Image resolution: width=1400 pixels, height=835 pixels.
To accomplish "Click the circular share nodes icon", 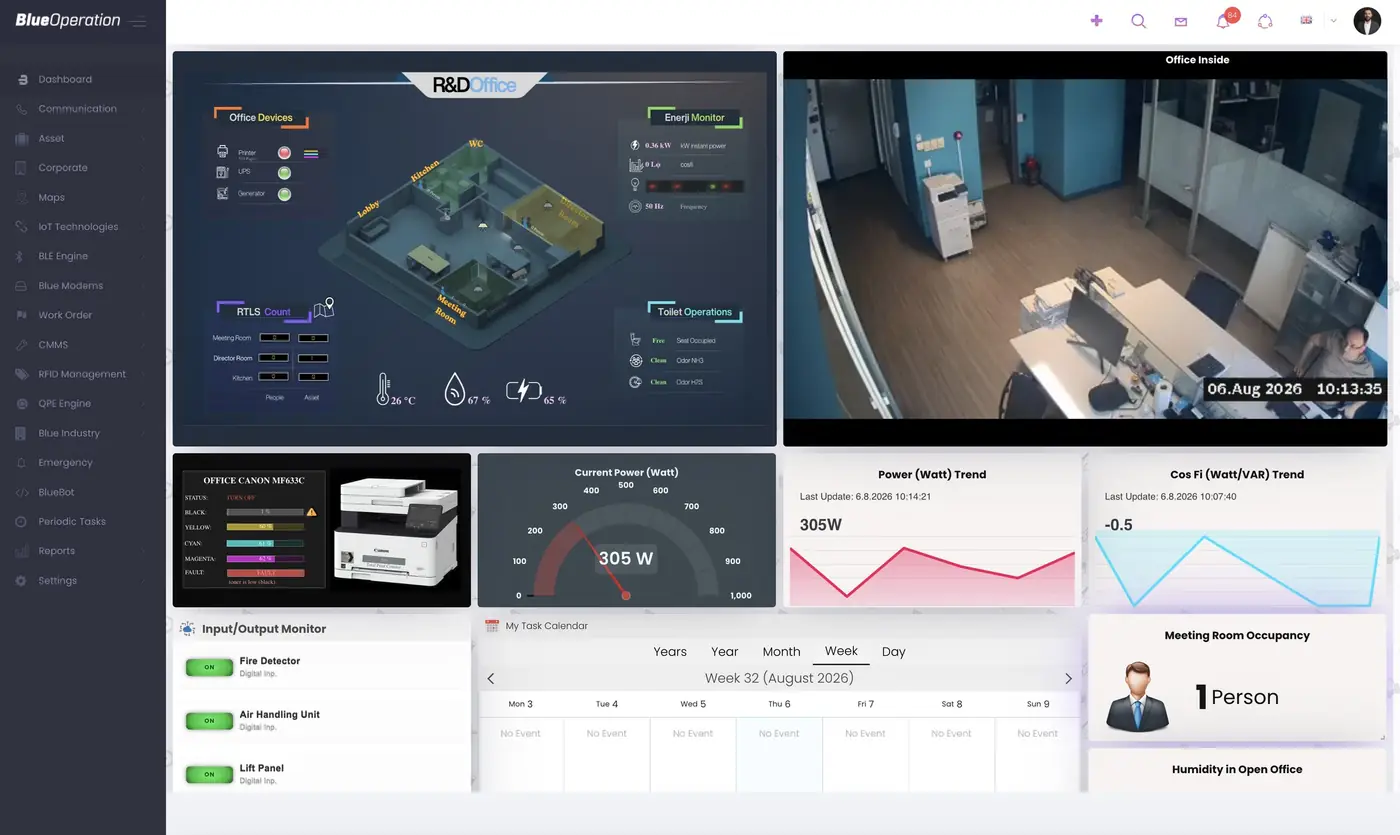I will tap(1265, 21).
